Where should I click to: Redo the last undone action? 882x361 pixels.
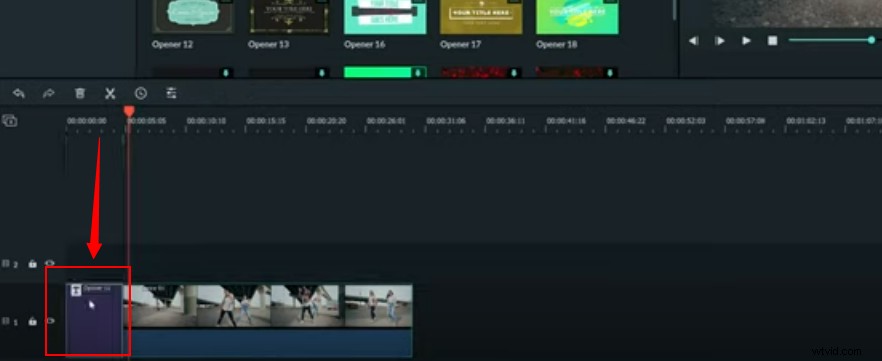[x=49, y=93]
